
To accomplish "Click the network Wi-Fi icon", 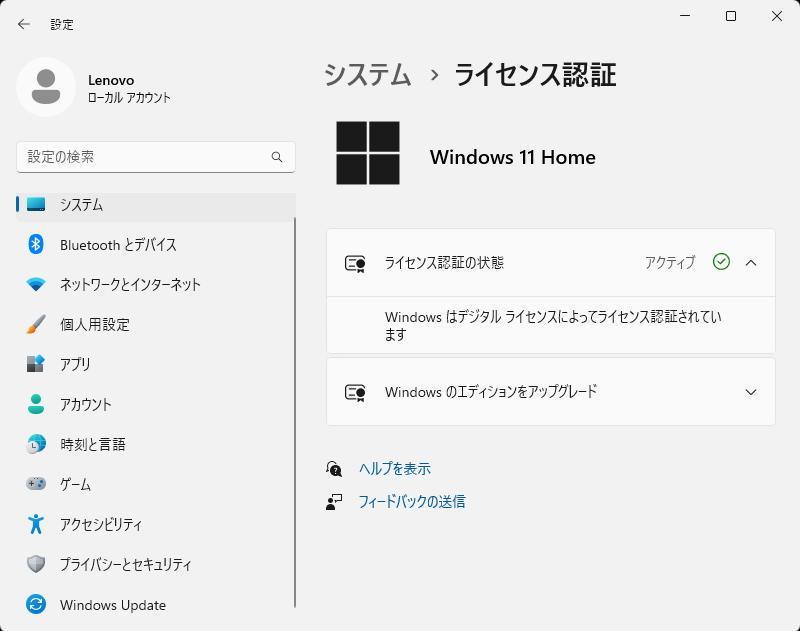I will pos(36,284).
